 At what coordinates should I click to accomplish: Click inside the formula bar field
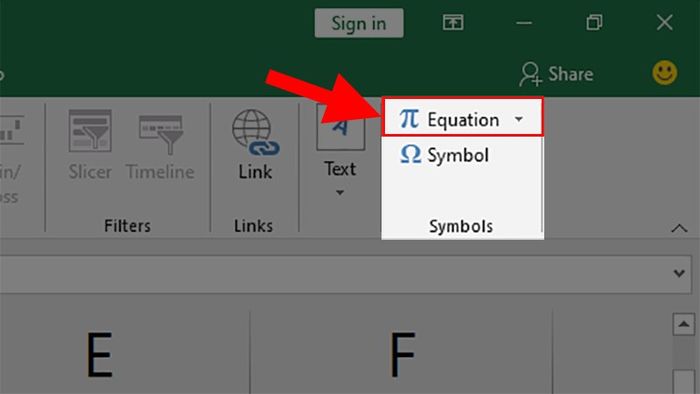coord(336,274)
